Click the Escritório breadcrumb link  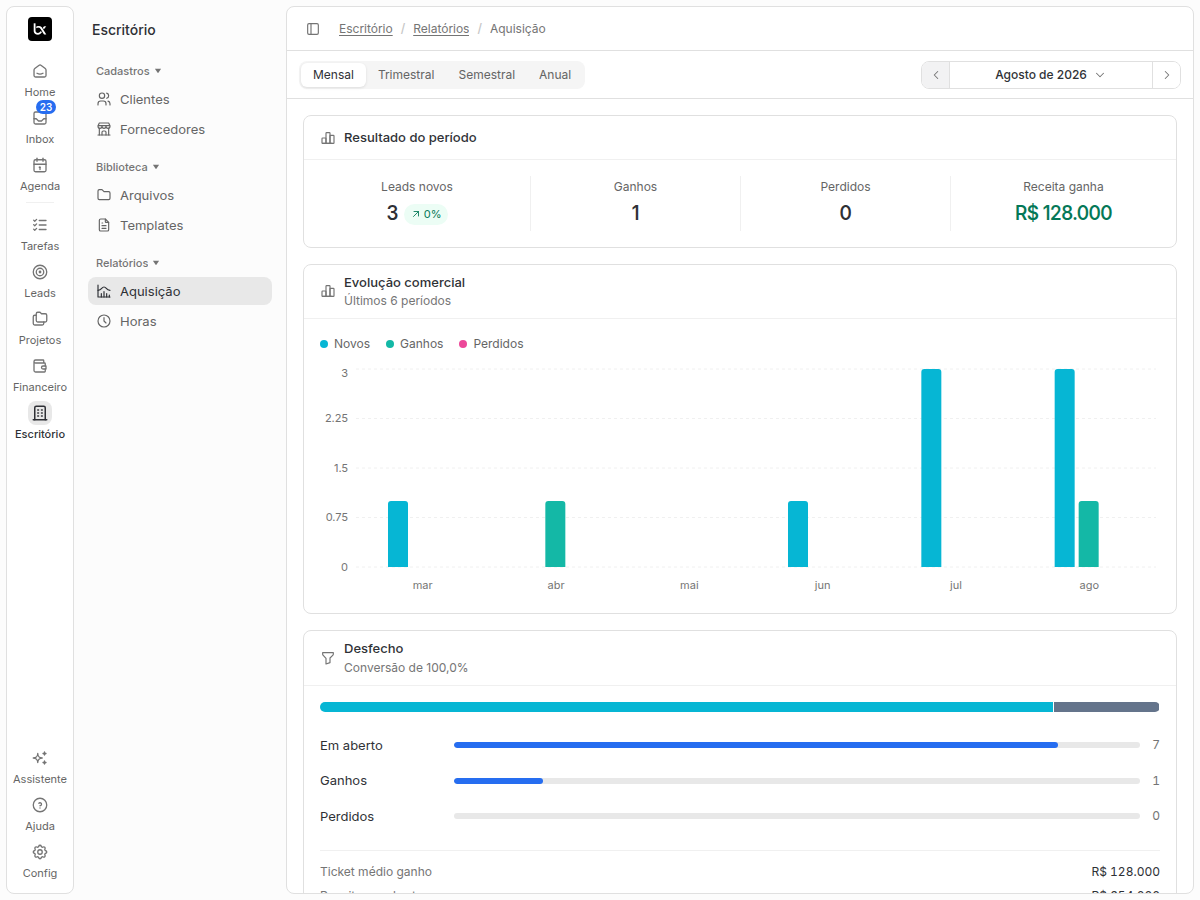[x=366, y=29]
